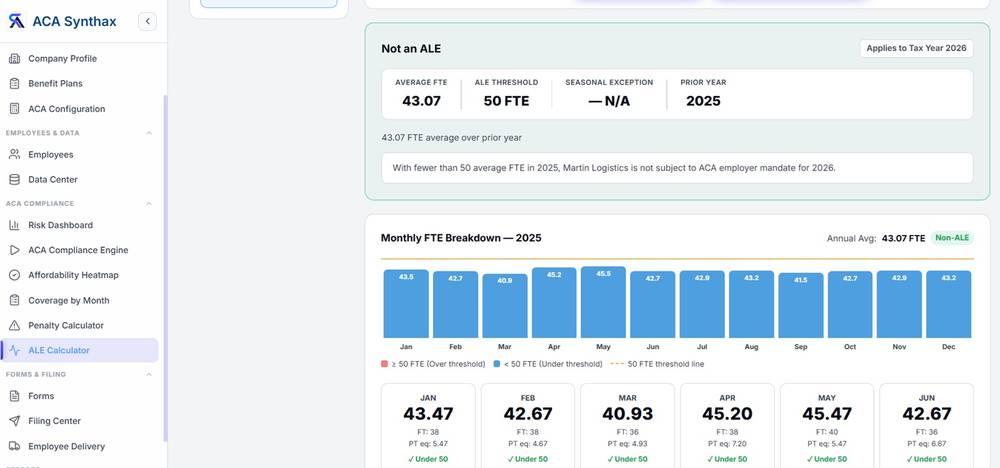Click the Forms document icon
Image resolution: width=1000 pixels, height=468 pixels.
(x=14, y=396)
